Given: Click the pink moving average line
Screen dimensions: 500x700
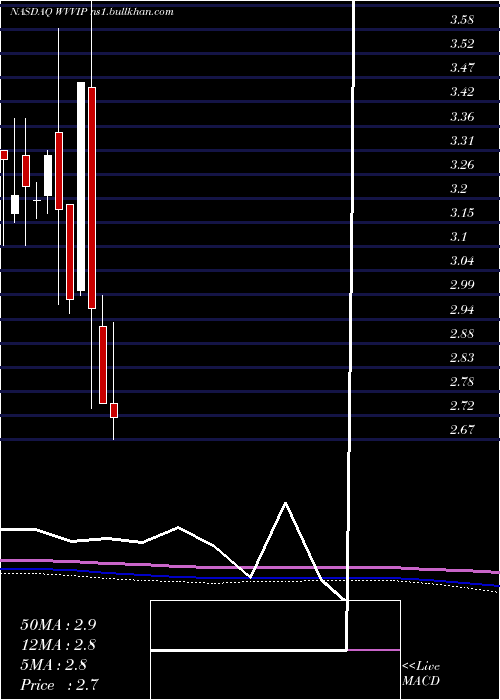Looking at the screenshot, I should click(250, 567).
